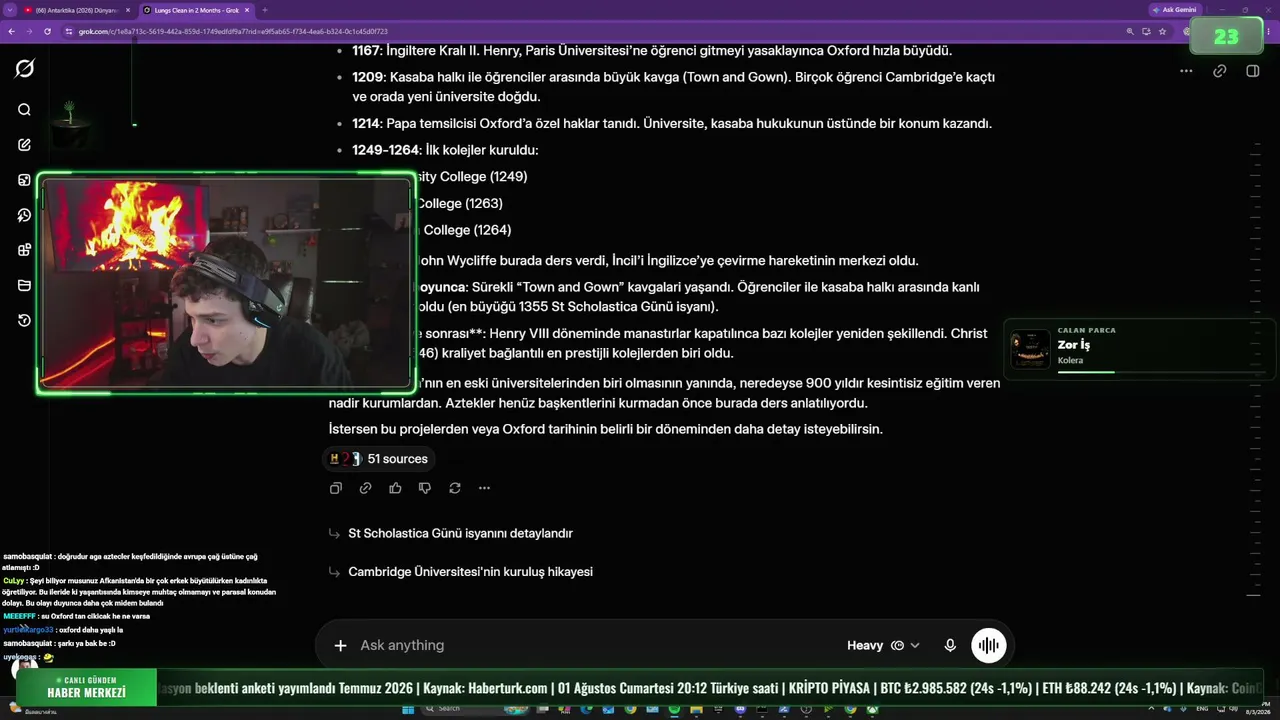Click the share conversation link icon

pyautogui.click(x=1220, y=71)
